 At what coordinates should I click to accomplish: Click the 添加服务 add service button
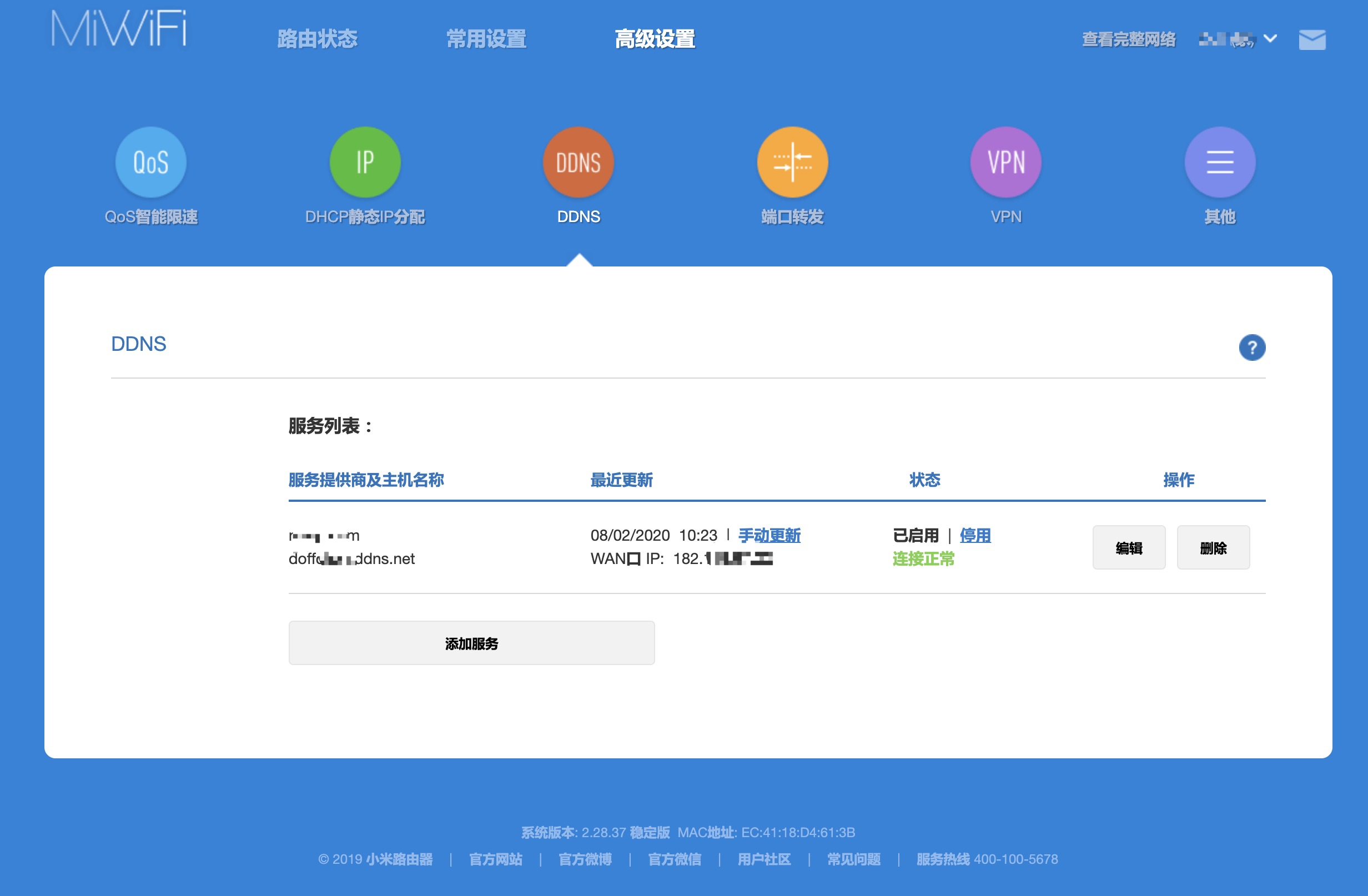point(471,642)
